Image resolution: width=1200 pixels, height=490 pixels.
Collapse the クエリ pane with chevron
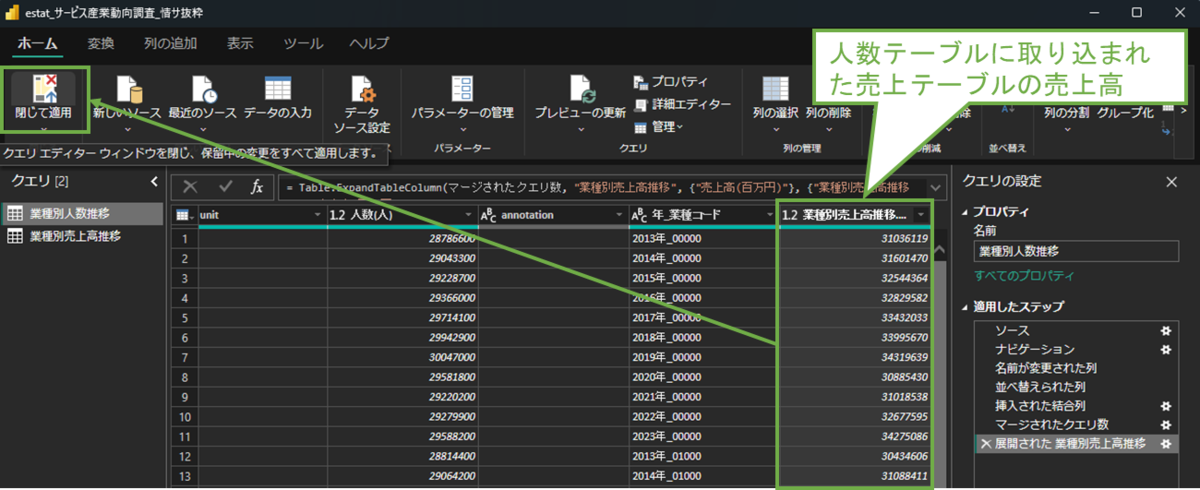point(154,181)
